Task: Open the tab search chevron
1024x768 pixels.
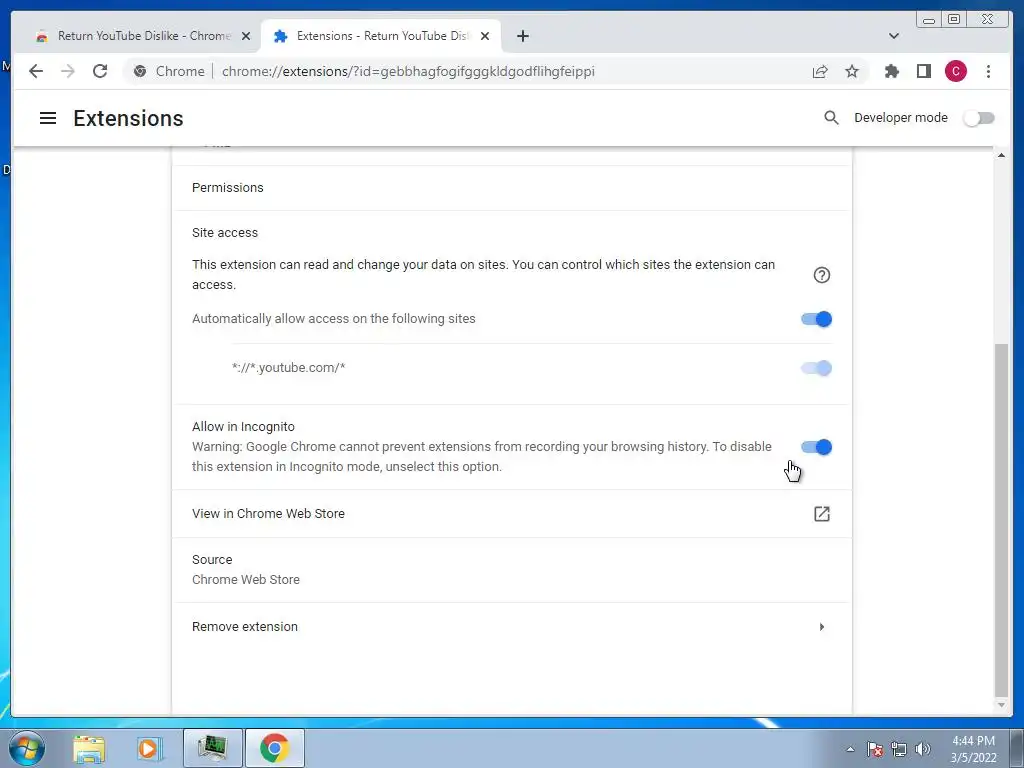Action: pyautogui.click(x=893, y=36)
